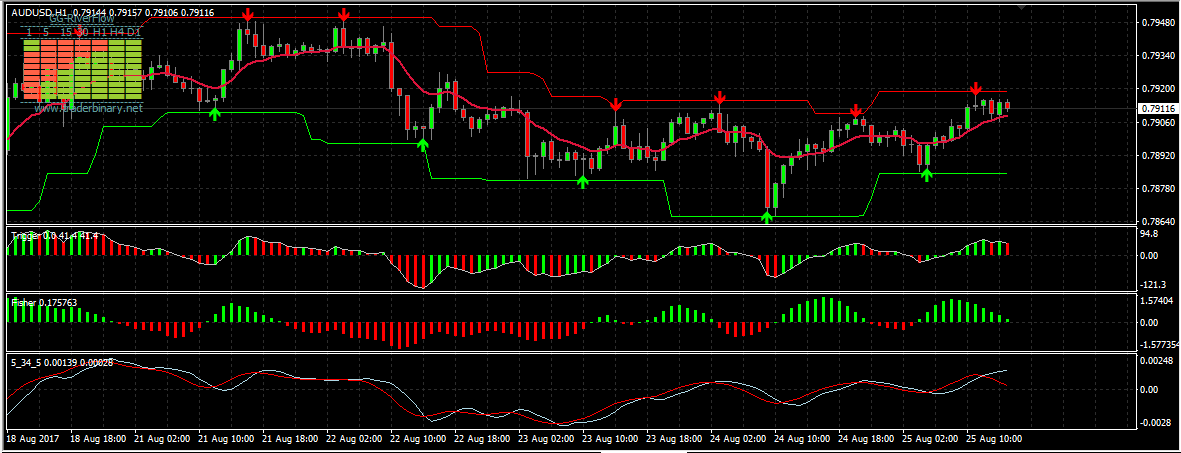The height and width of the screenshot is (453, 1181).
Task: Click the 0.79340 price scale value
Action: click(x=1158, y=55)
